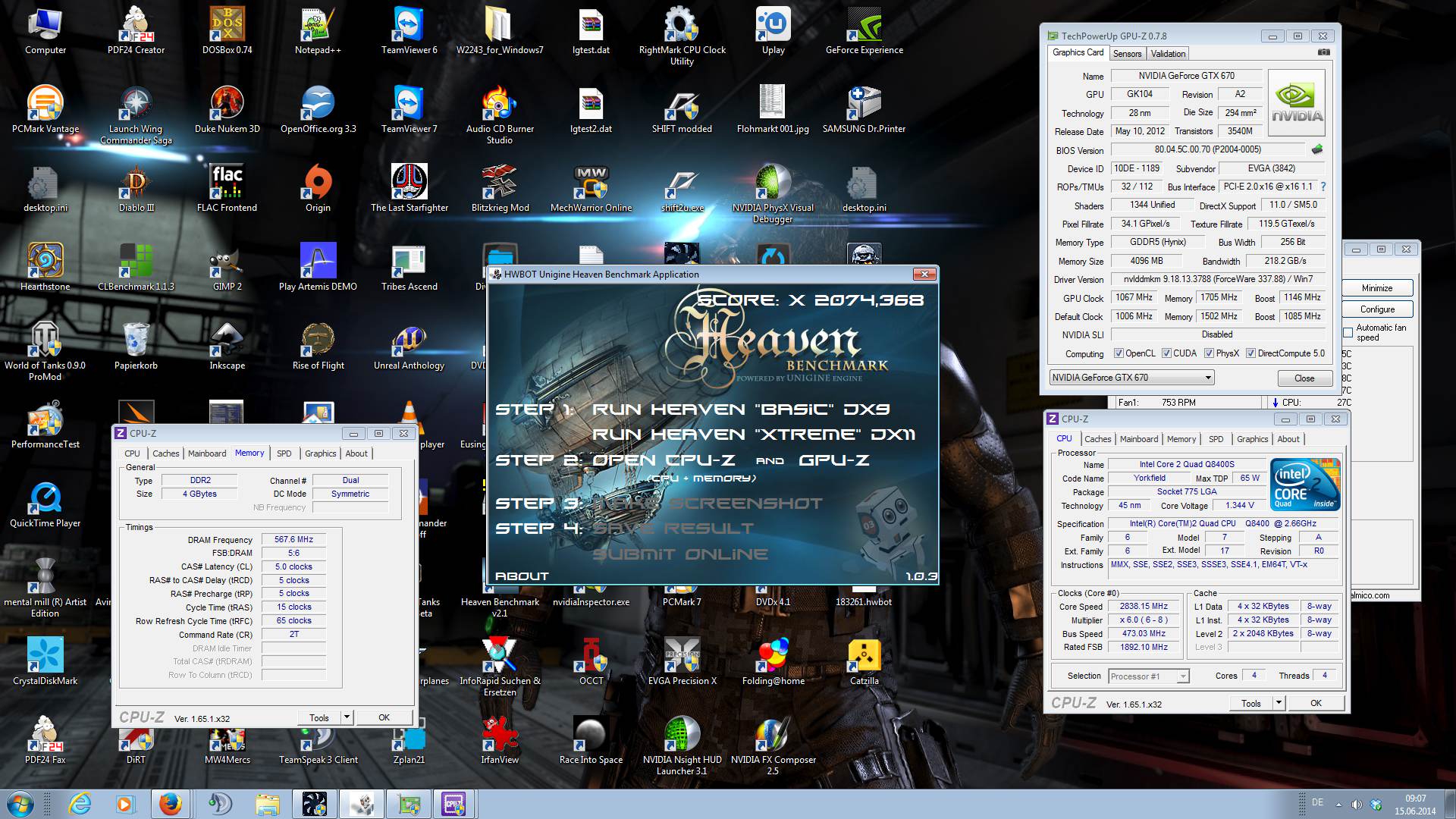Launch Notepad++ from the desktop
The image size is (1456, 819).
[318, 30]
